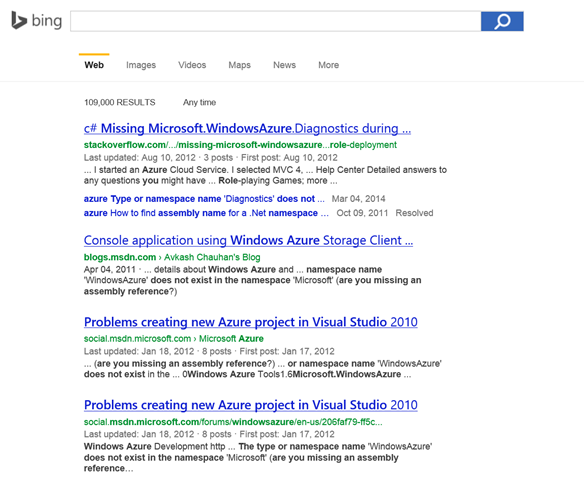Open first Problems creating new Azure project result
584x480 pixels.
tap(251, 322)
